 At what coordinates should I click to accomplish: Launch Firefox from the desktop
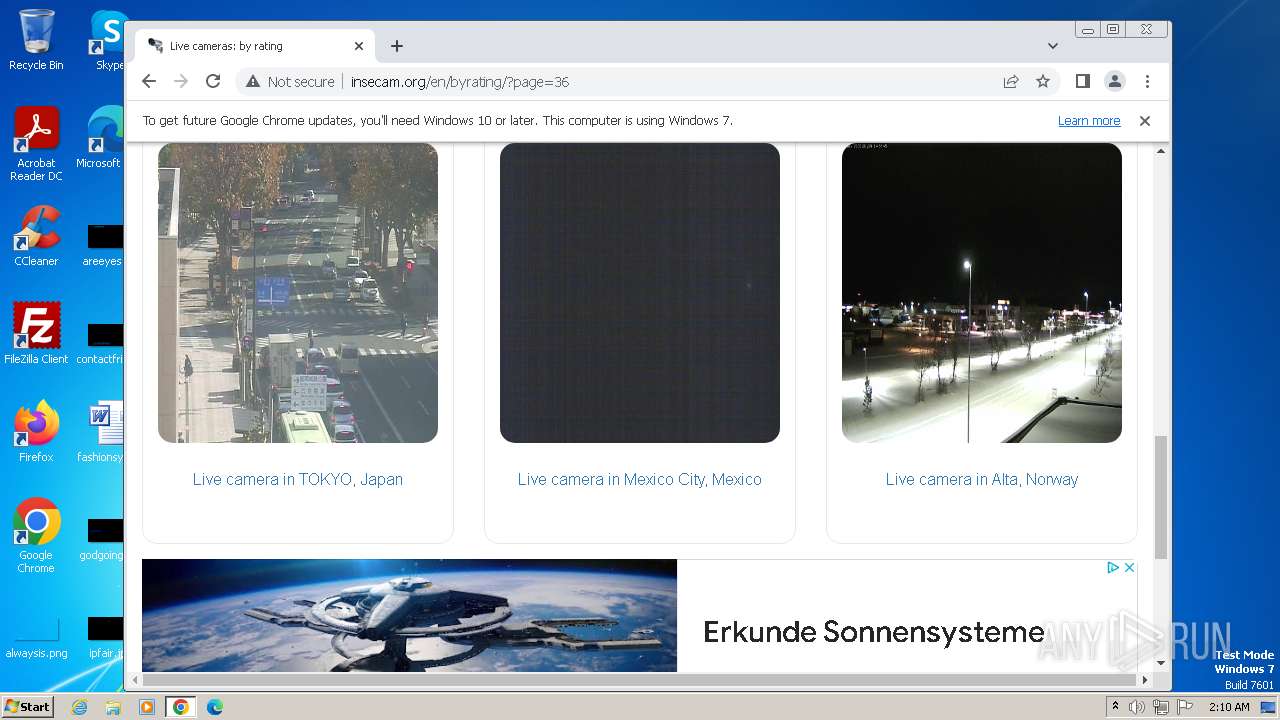click(x=36, y=432)
